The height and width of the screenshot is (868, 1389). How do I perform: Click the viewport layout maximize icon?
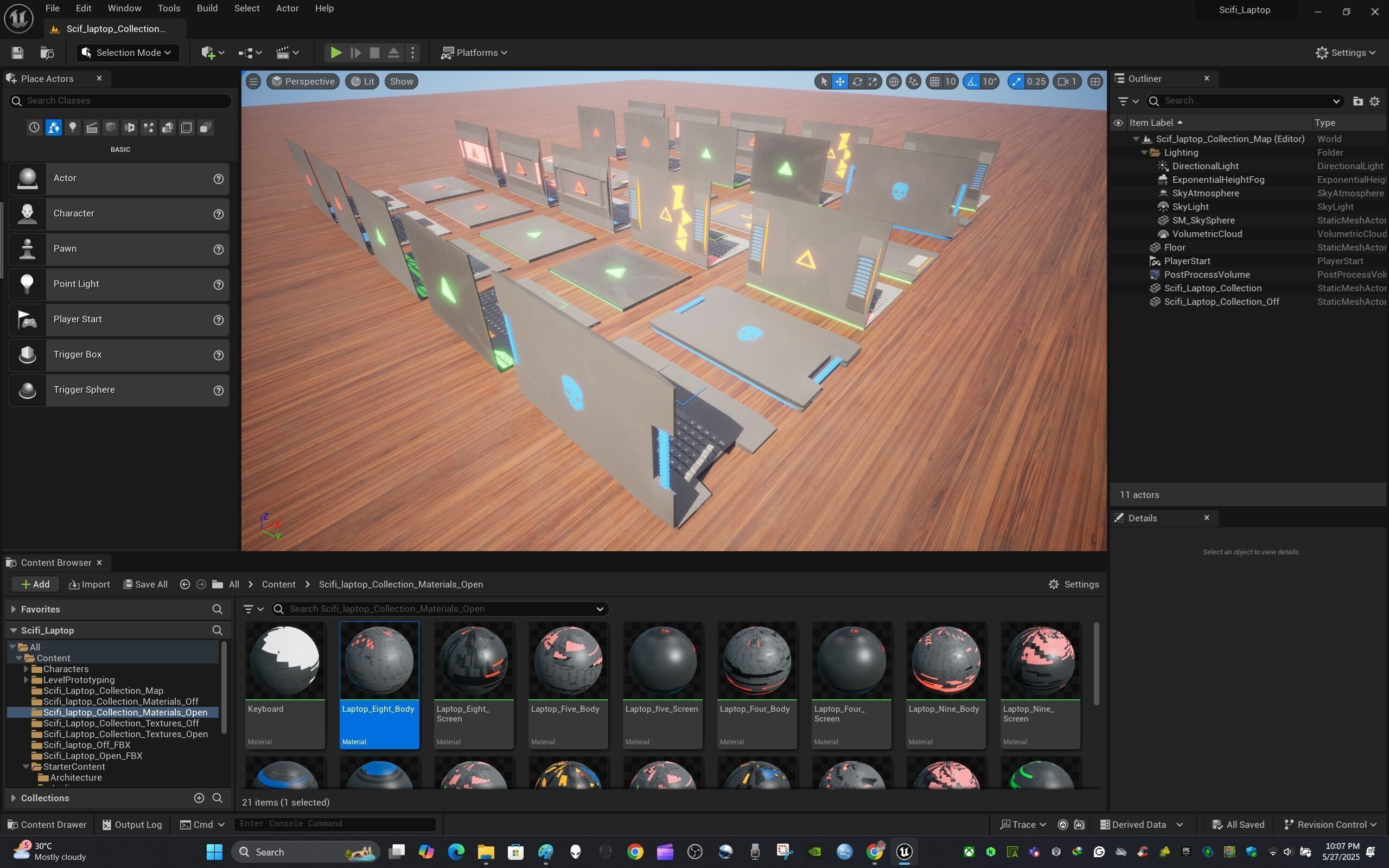coord(1094,81)
